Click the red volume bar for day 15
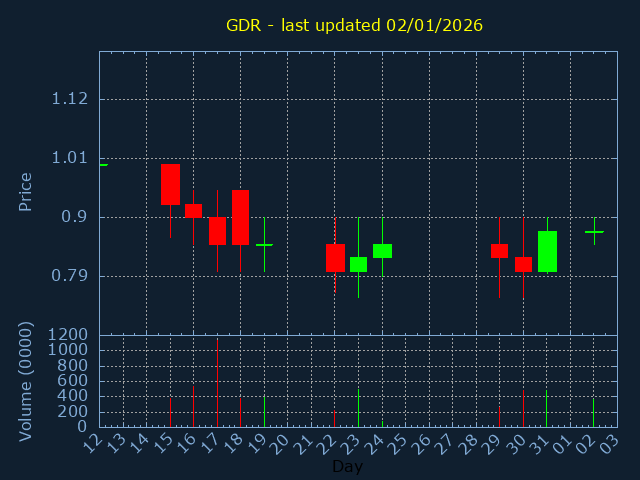The image size is (640, 480). tap(170, 412)
